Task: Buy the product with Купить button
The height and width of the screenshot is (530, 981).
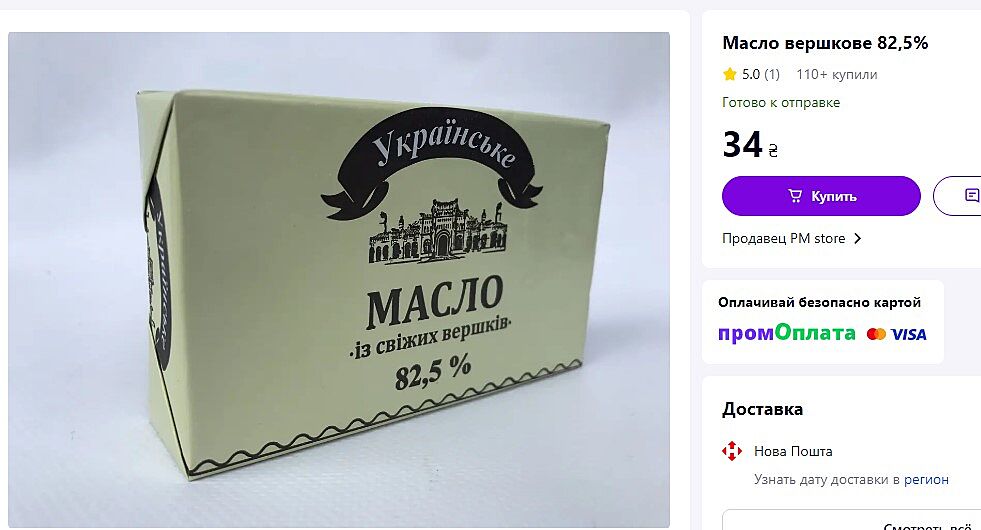Action: click(x=821, y=196)
